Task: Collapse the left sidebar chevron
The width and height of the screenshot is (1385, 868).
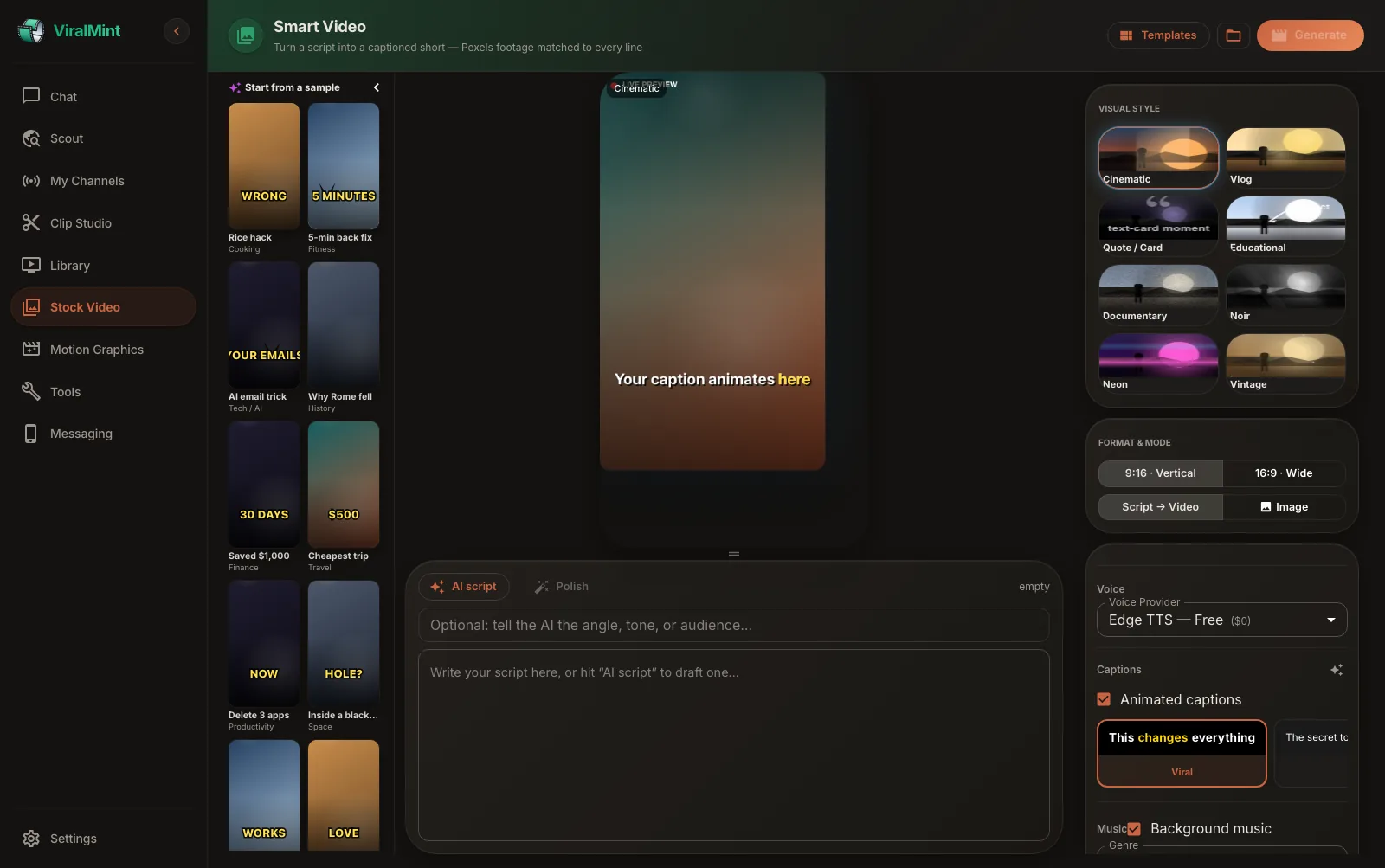Action: pyautogui.click(x=177, y=31)
